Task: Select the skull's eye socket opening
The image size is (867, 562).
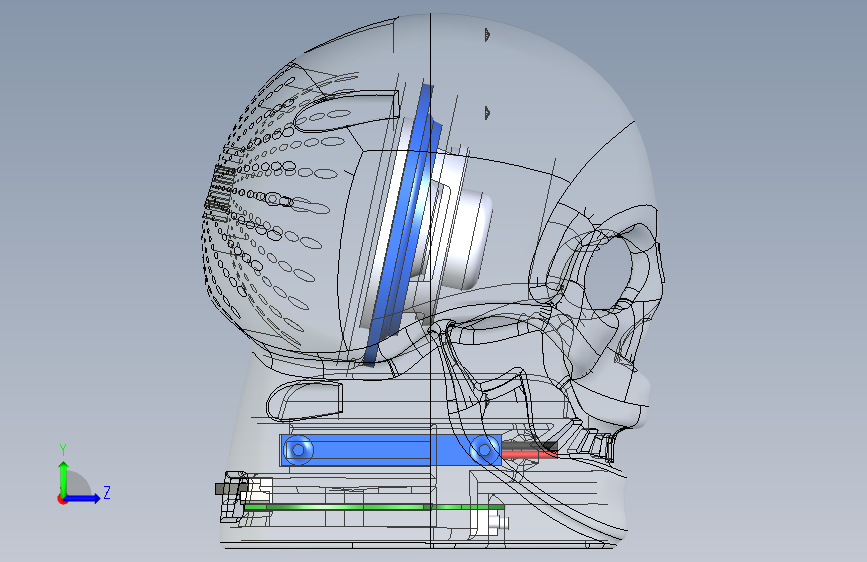Action: click(610, 272)
